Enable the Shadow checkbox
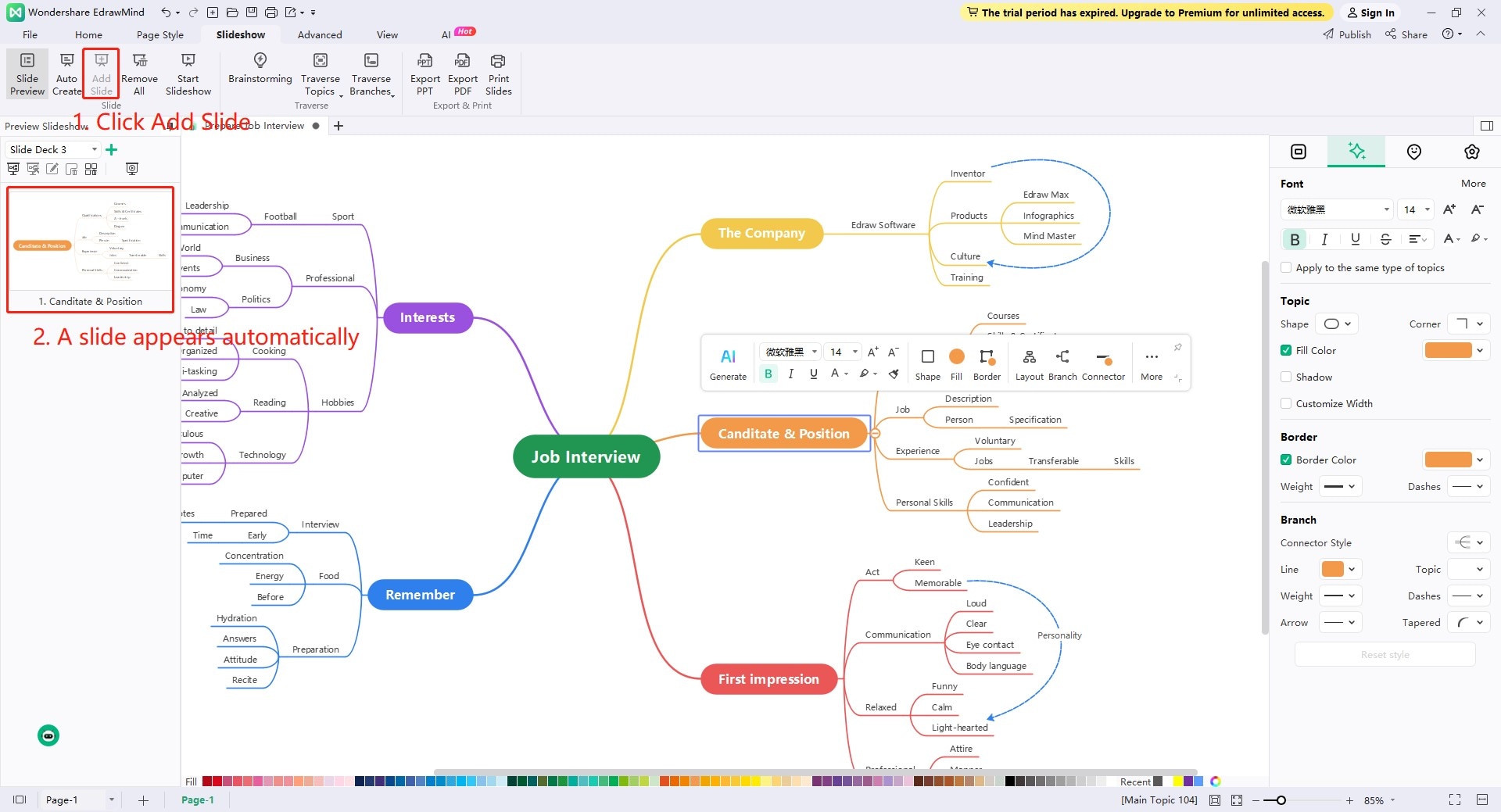Viewport: 1501px width, 812px height. 1286,377
